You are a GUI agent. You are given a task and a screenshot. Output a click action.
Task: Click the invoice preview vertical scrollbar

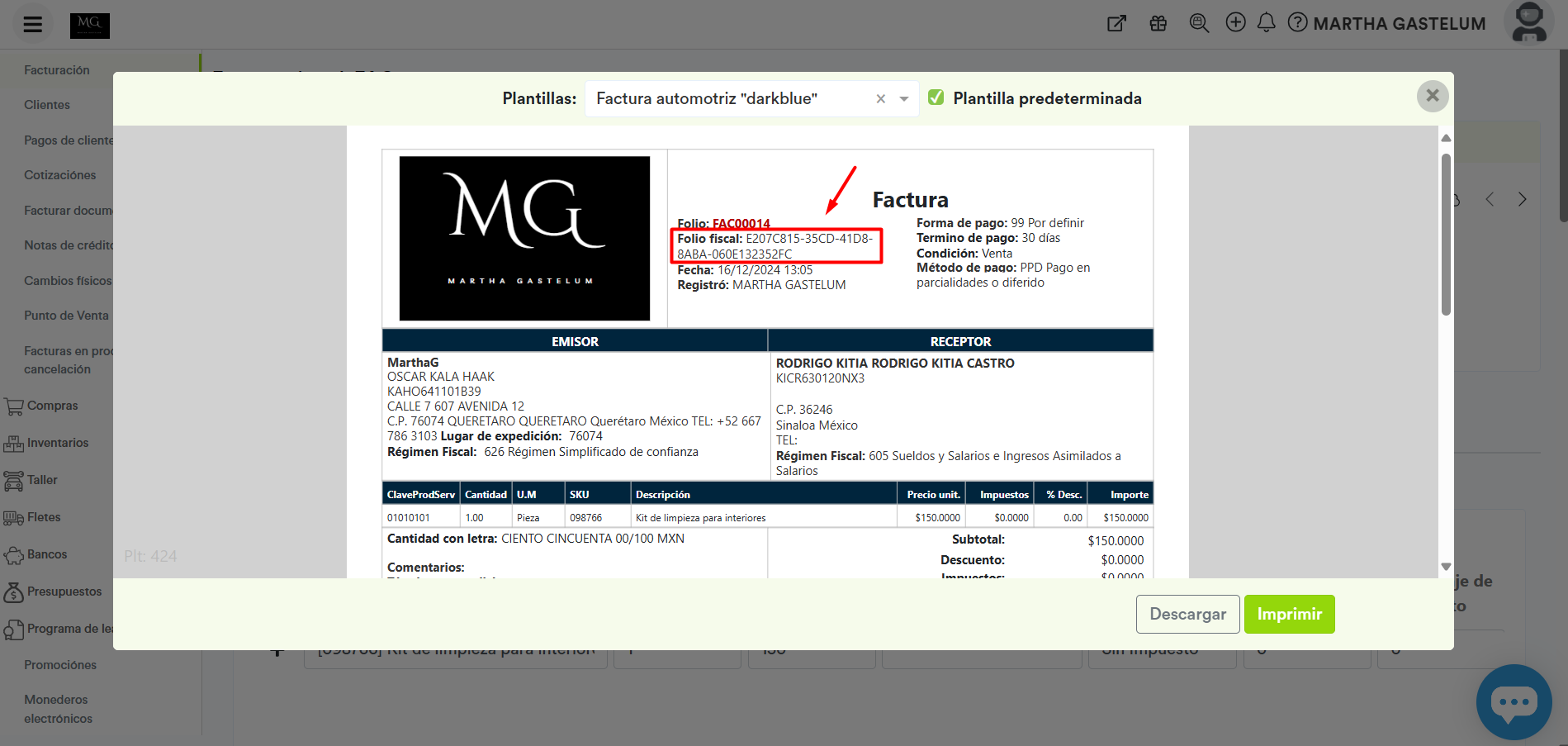click(1446, 234)
